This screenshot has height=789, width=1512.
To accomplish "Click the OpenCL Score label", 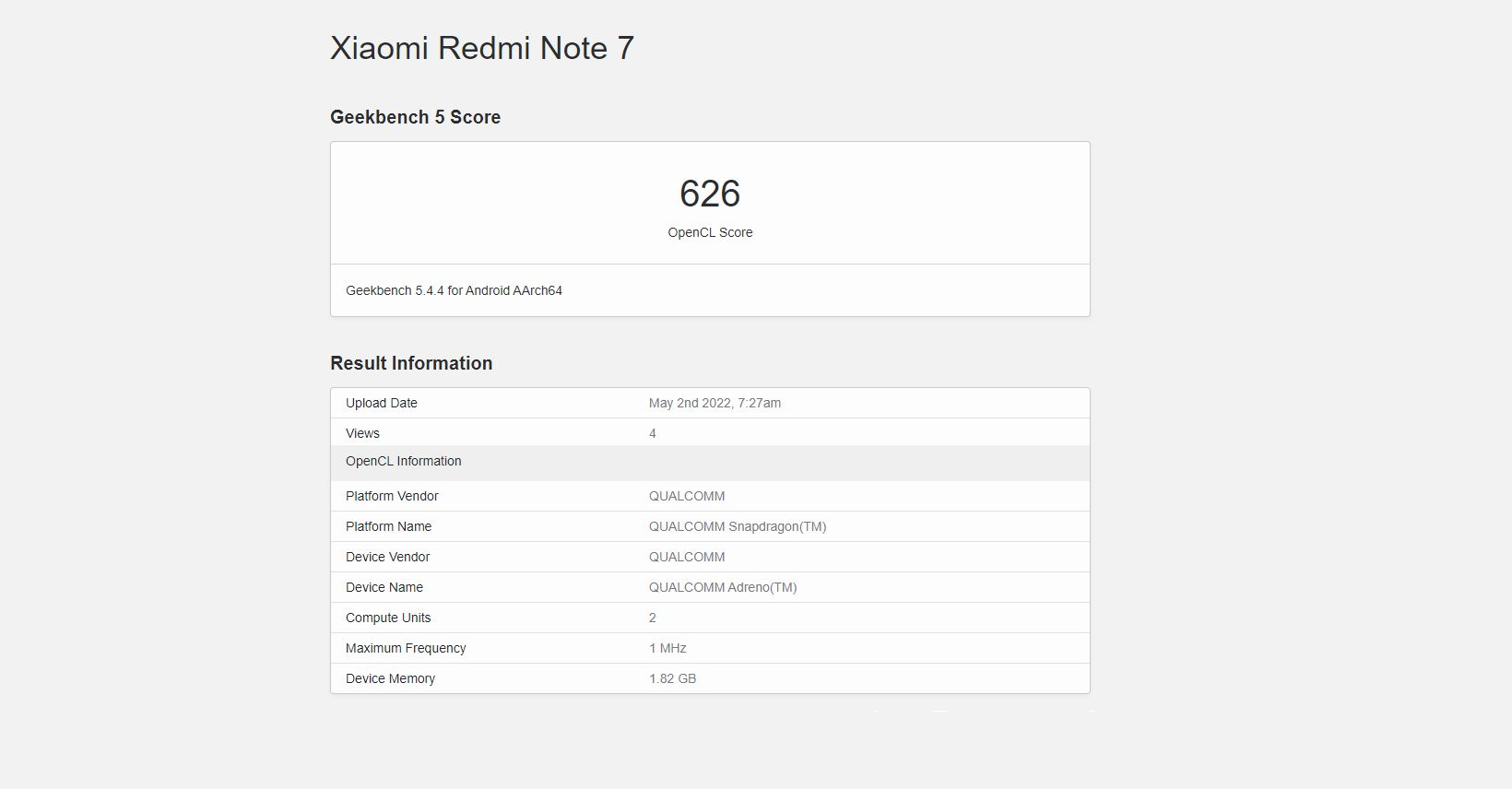I will [710, 232].
